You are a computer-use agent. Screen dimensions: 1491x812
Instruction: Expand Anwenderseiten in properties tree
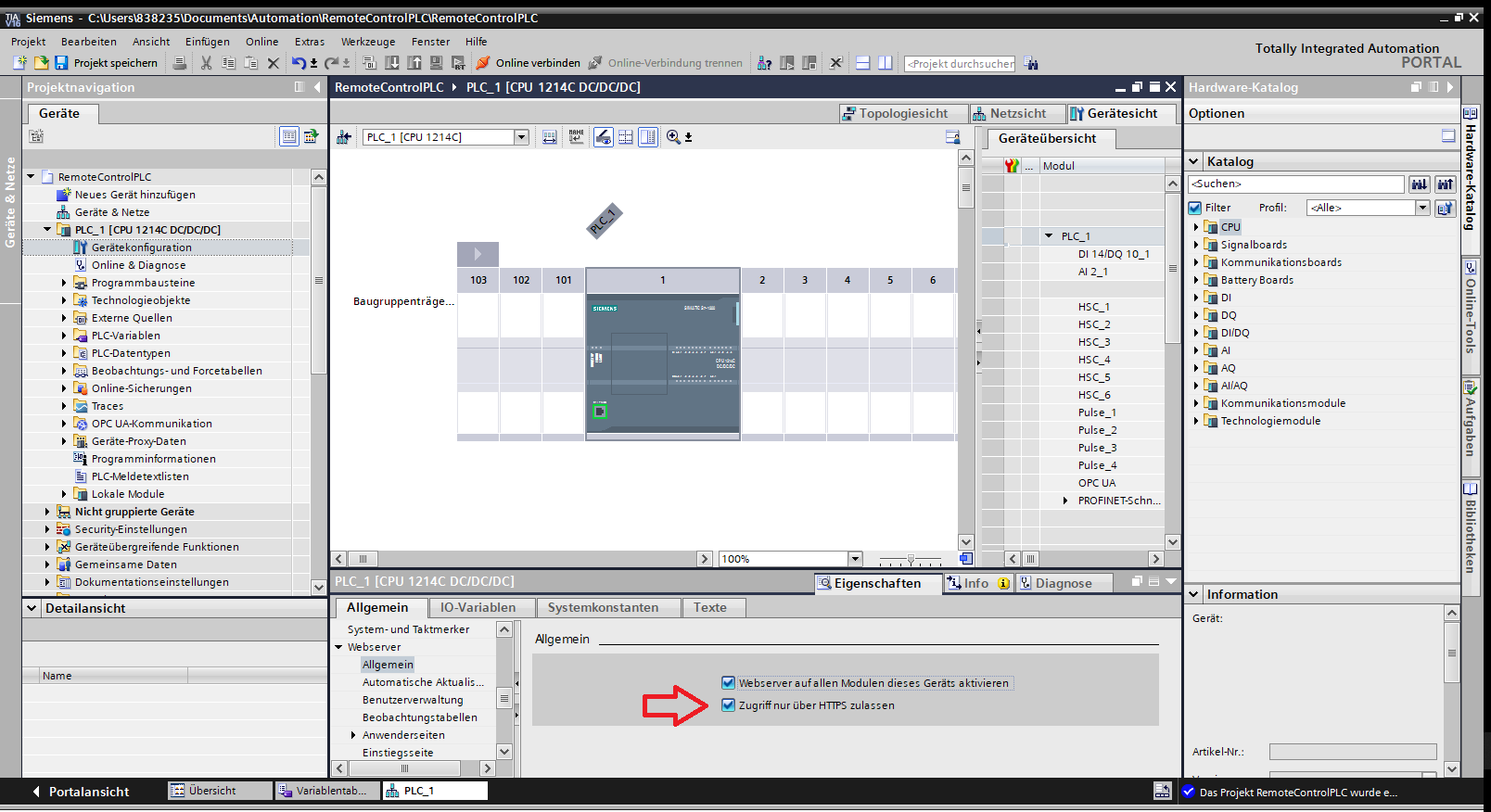pos(353,735)
